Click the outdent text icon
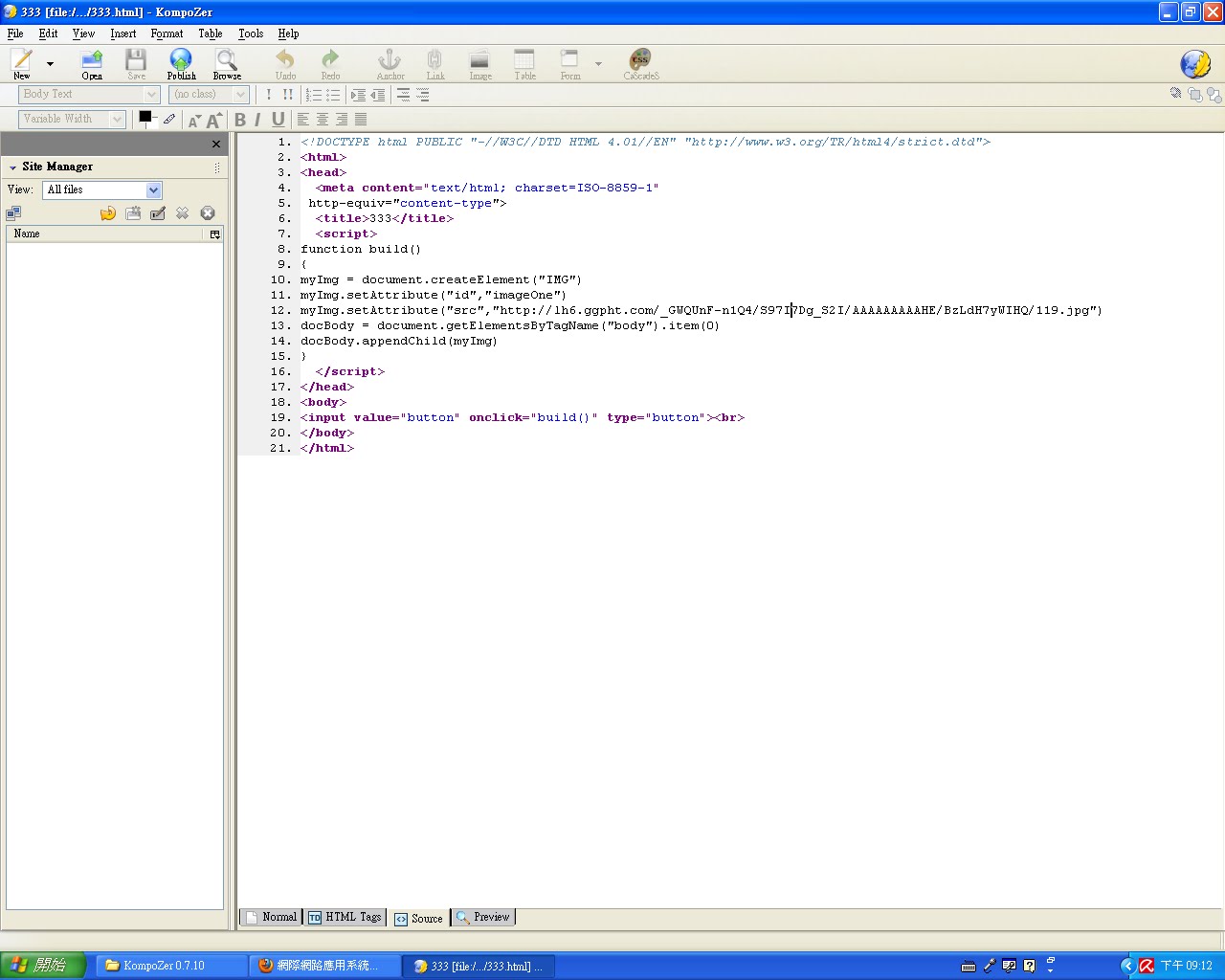Screen dimensions: 1225x980 [x=378, y=95]
